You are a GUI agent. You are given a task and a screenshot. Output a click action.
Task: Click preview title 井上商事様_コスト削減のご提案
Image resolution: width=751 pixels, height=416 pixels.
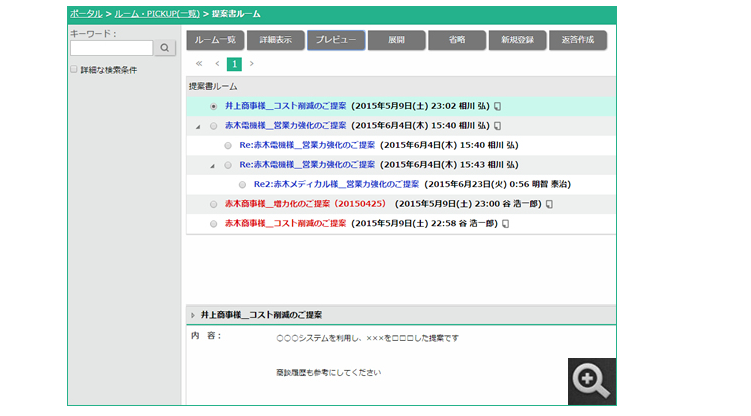point(261,315)
